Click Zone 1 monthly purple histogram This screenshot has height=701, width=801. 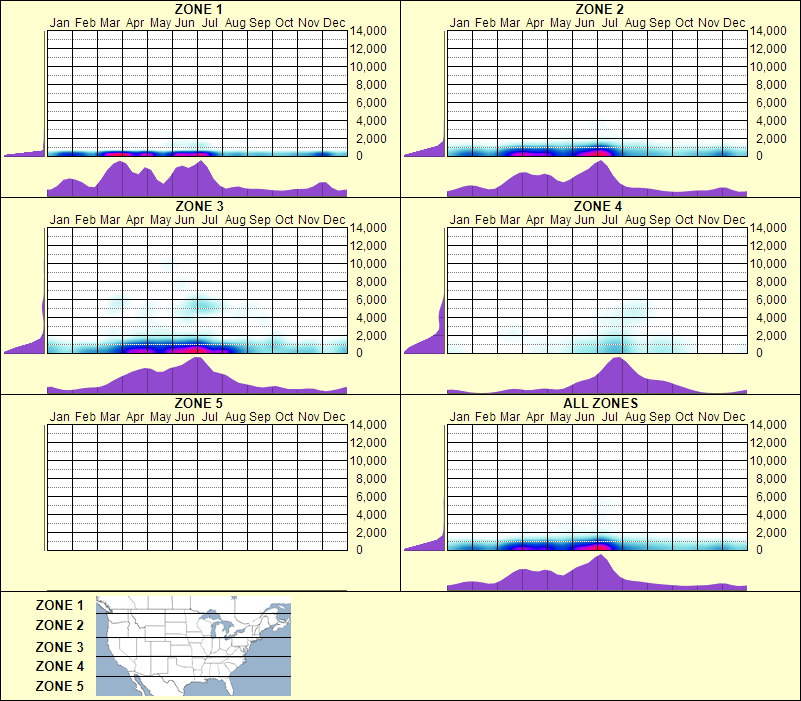(197, 179)
